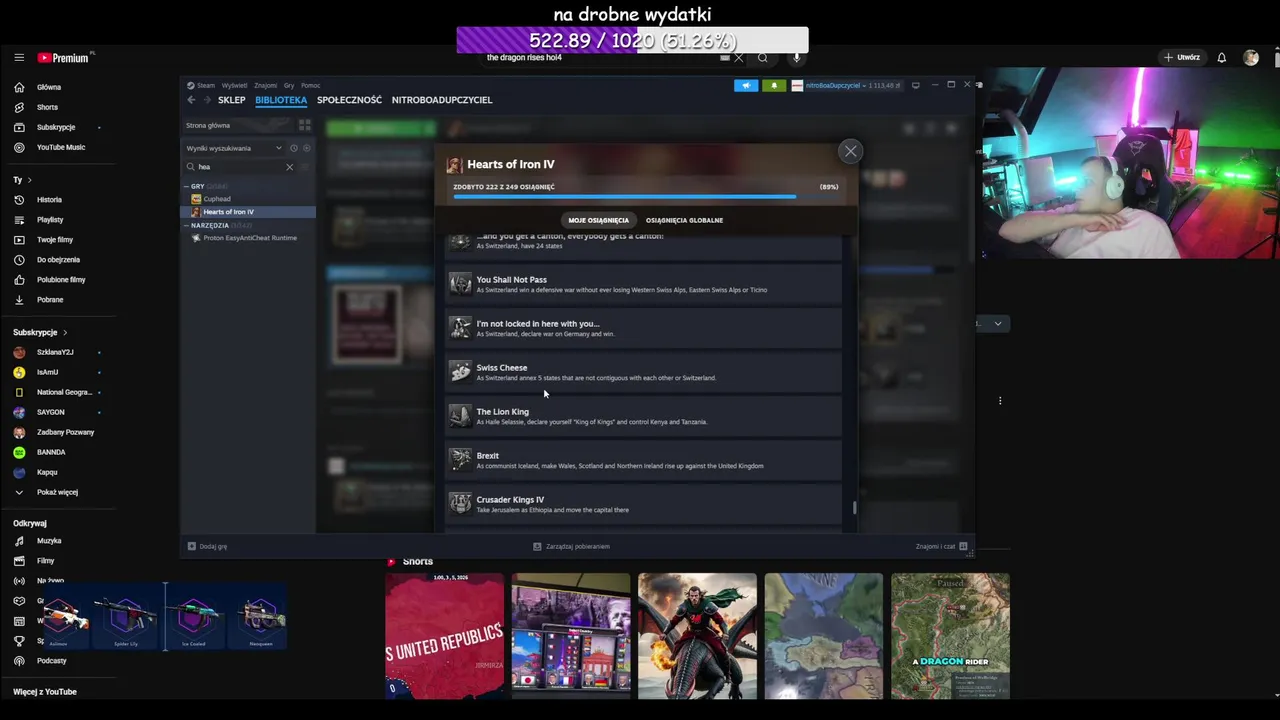Image resolution: width=1280 pixels, height=720 pixels.
Task: Open the SzklanaY2J subscription channel
Action: click(x=55, y=352)
